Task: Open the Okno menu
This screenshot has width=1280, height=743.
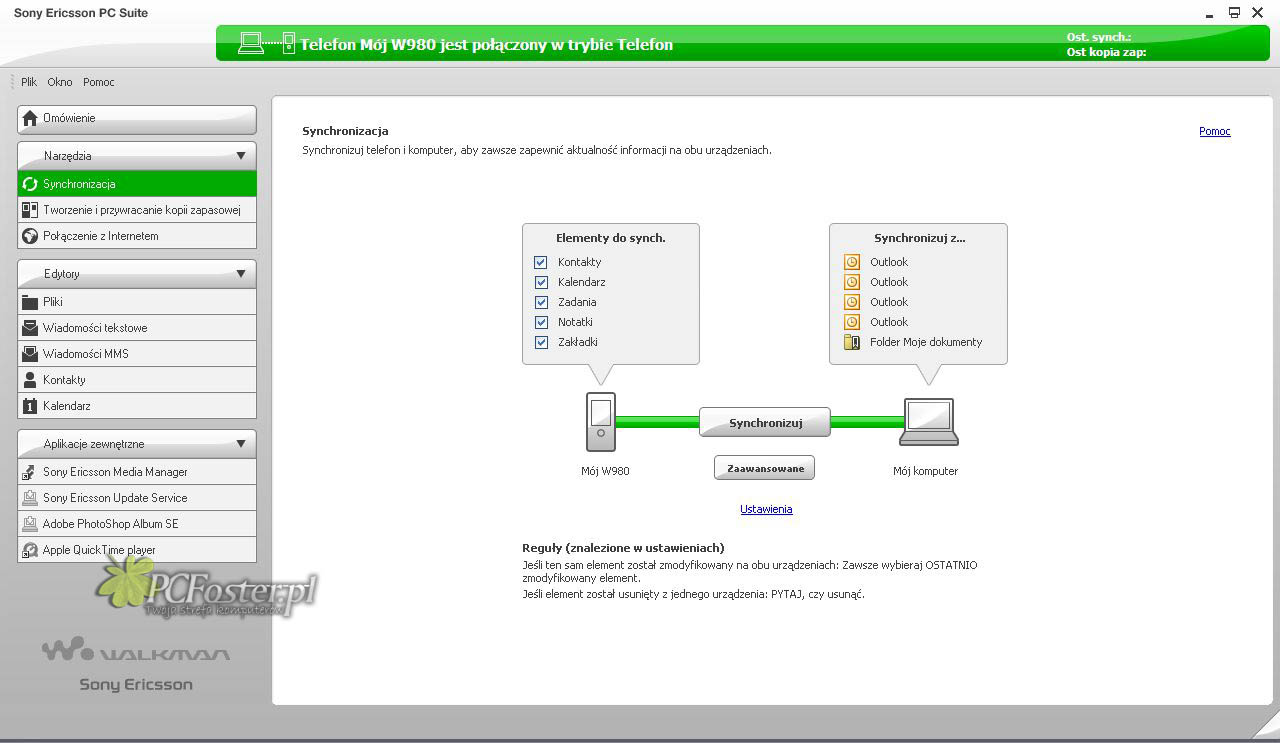Action: tap(60, 82)
